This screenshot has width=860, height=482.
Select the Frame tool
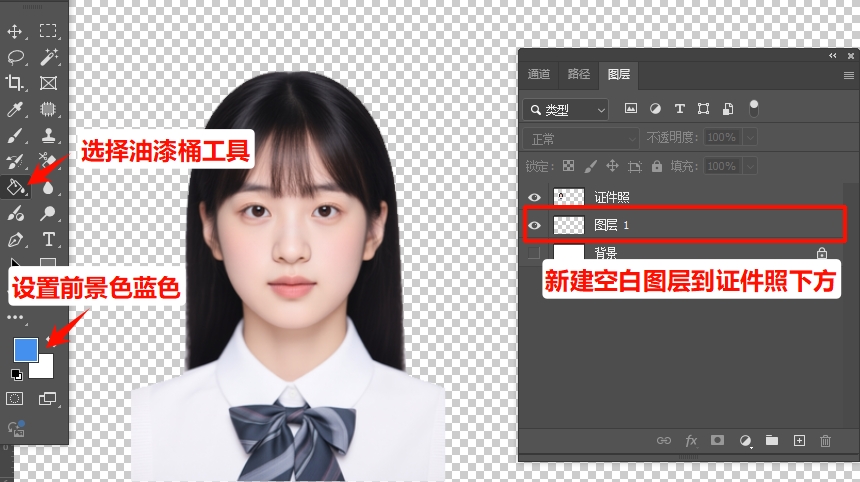(x=48, y=83)
